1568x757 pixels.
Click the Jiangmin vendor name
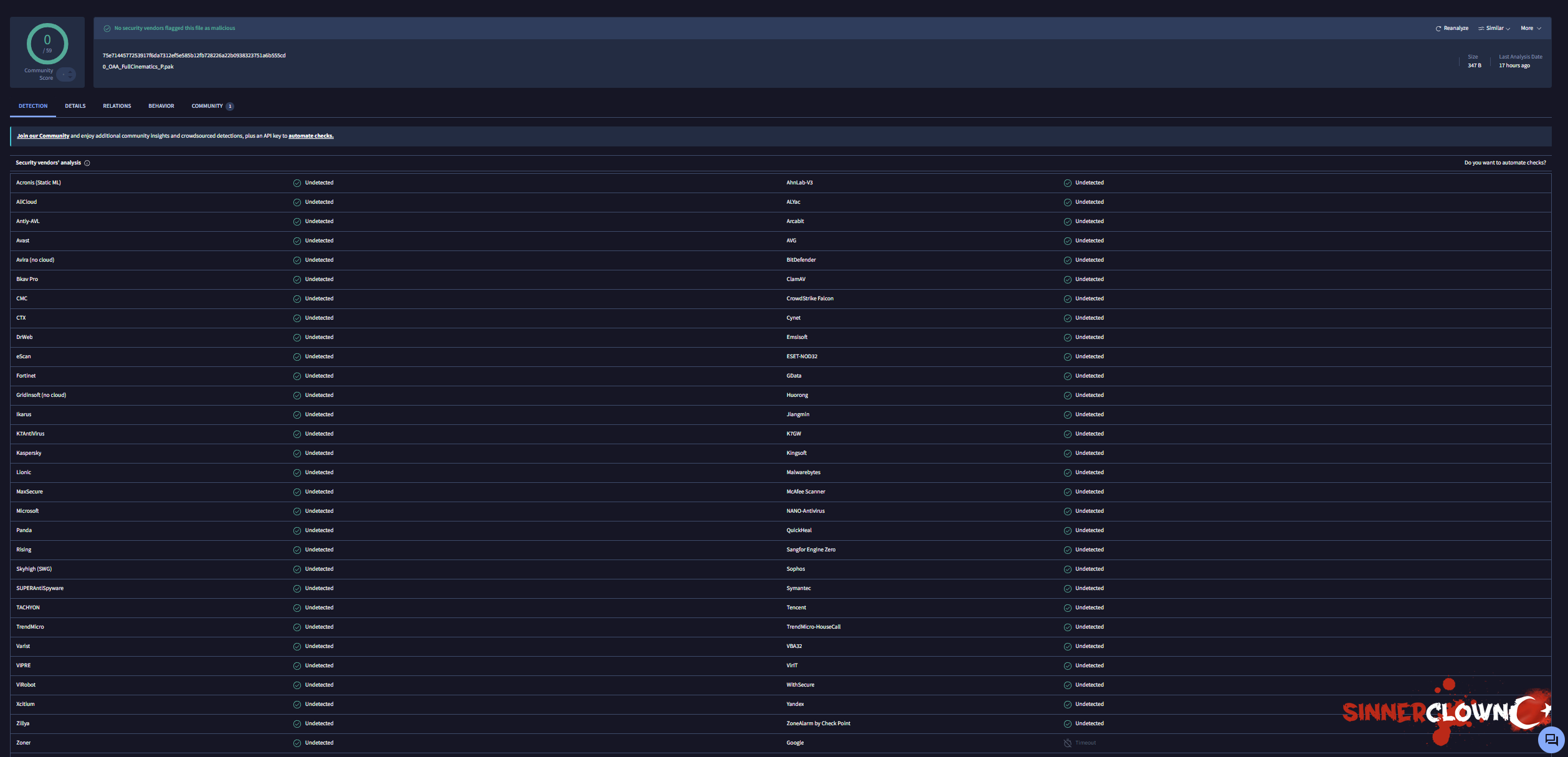[798, 414]
